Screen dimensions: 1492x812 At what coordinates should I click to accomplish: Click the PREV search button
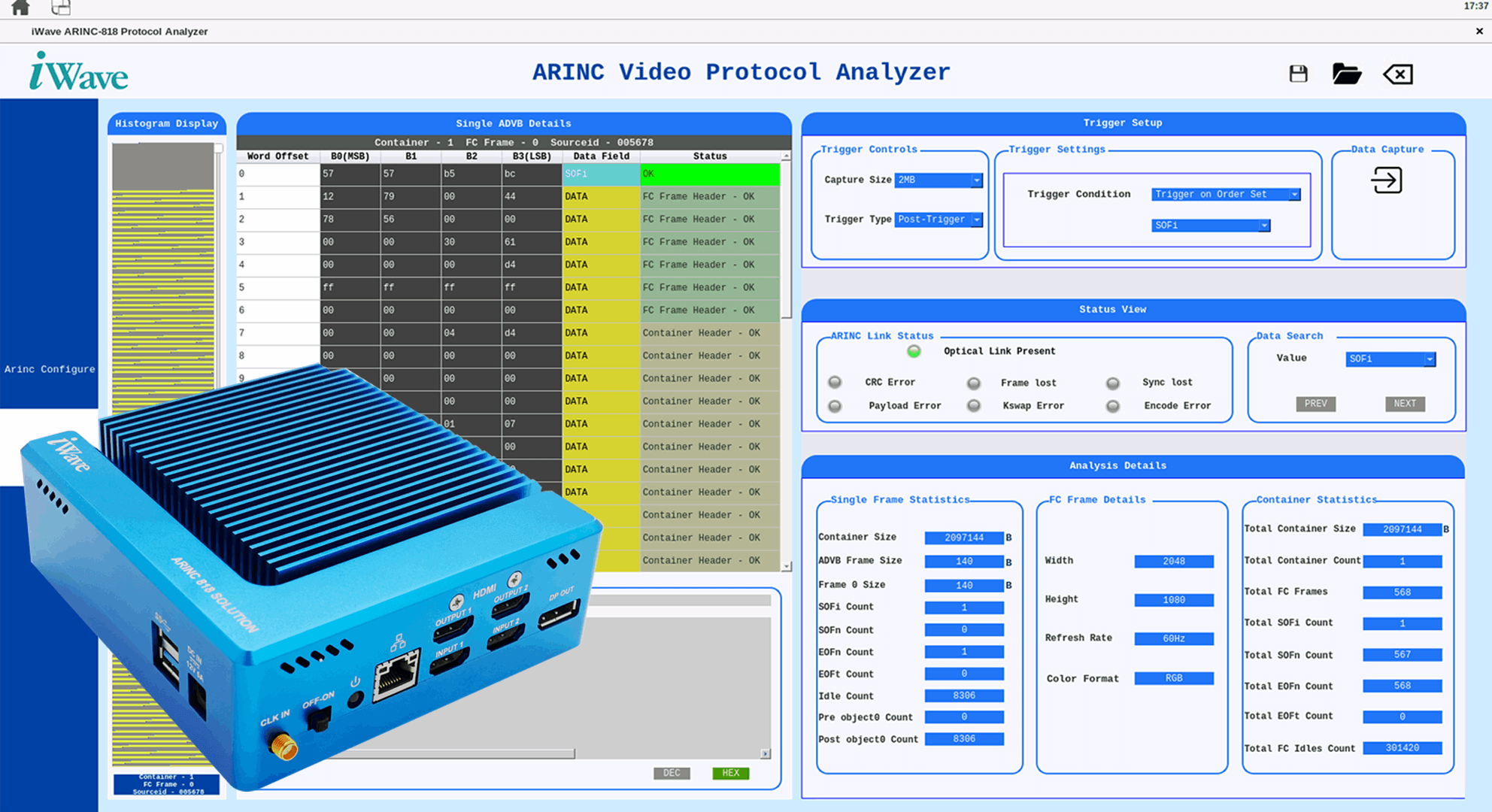[x=1316, y=404]
